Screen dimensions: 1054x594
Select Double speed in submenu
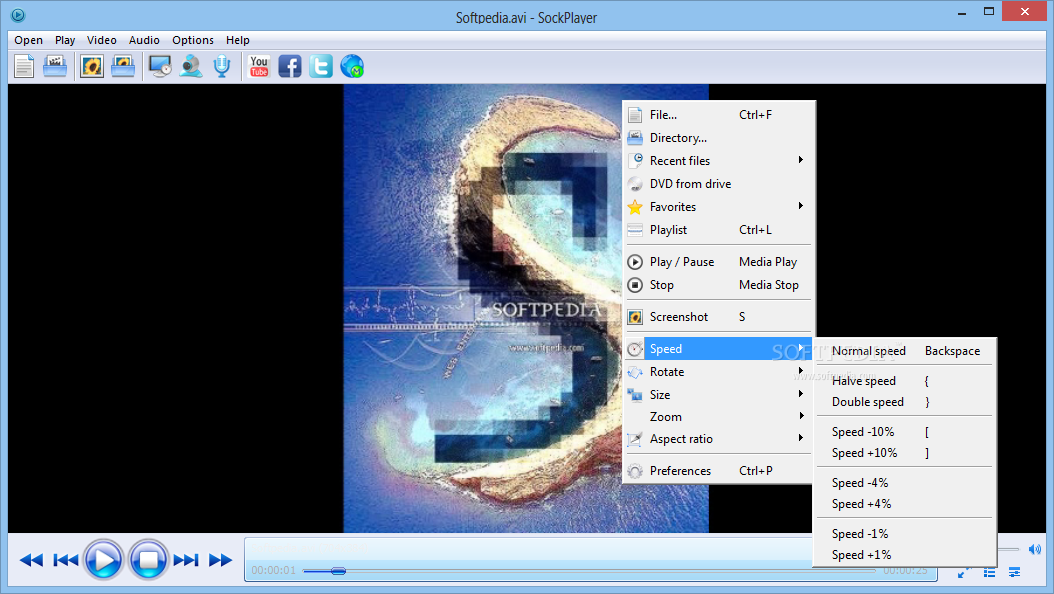tap(905, 402)
